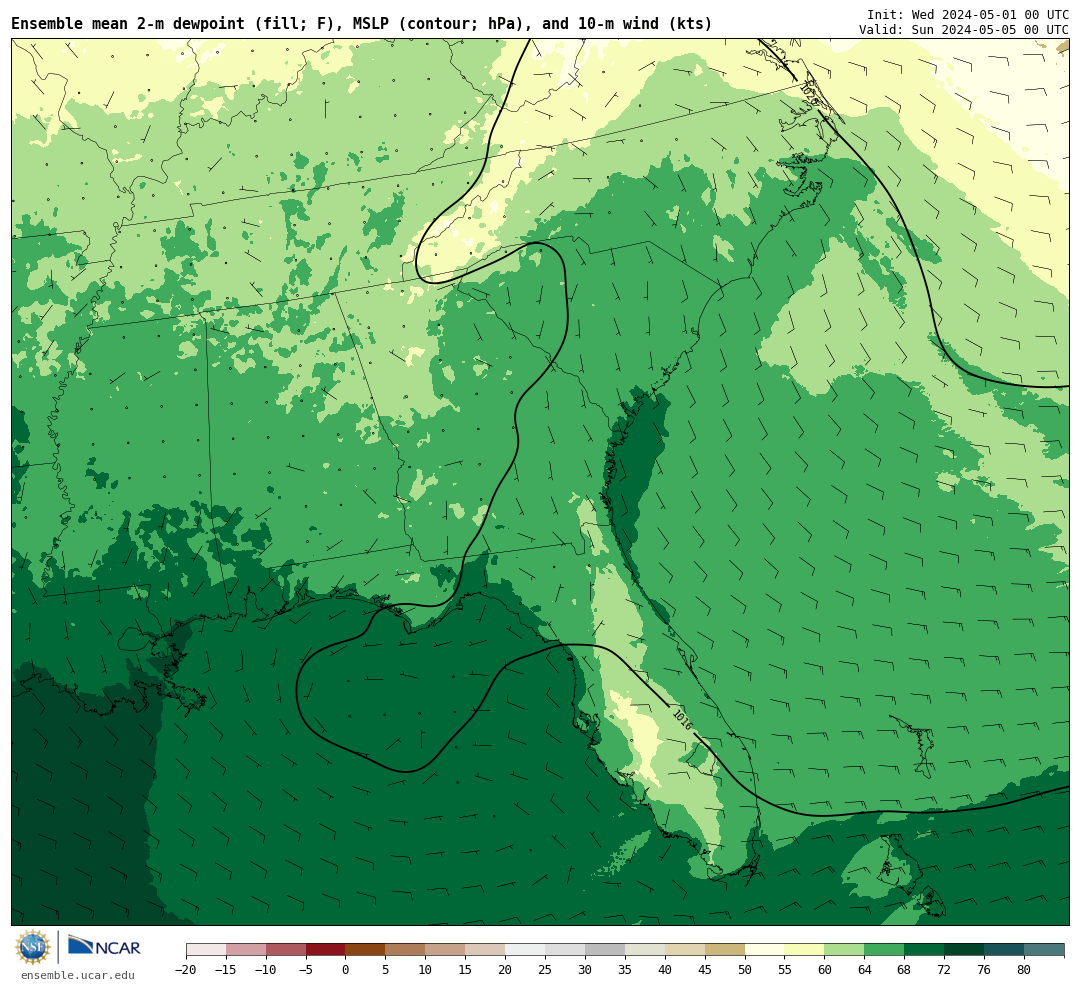Pick the beige swatch between 15 and 20
The height and width of the screenshot is (988, 1080).
click(x=486, y=950)
